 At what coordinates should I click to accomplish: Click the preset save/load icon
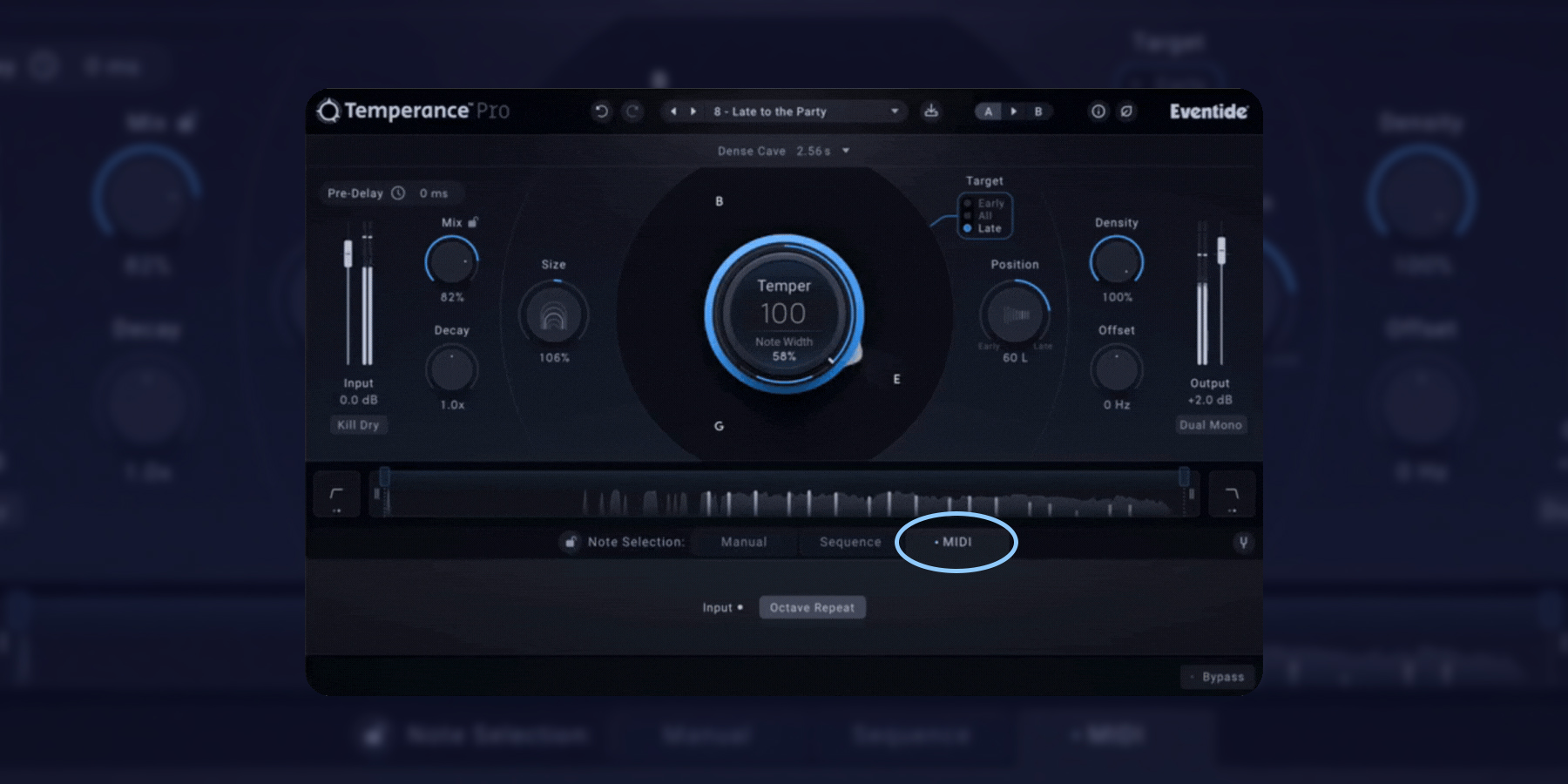pyautogui.click(x=930, y=111)
